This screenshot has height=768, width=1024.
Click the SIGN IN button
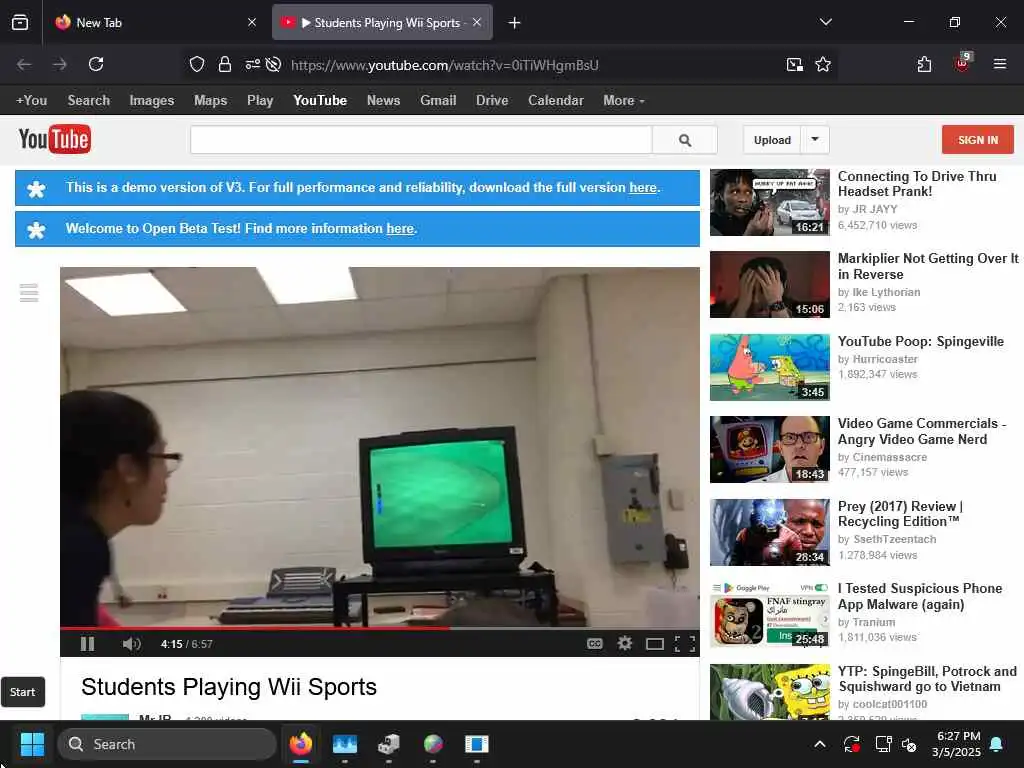tap(978, 140)
